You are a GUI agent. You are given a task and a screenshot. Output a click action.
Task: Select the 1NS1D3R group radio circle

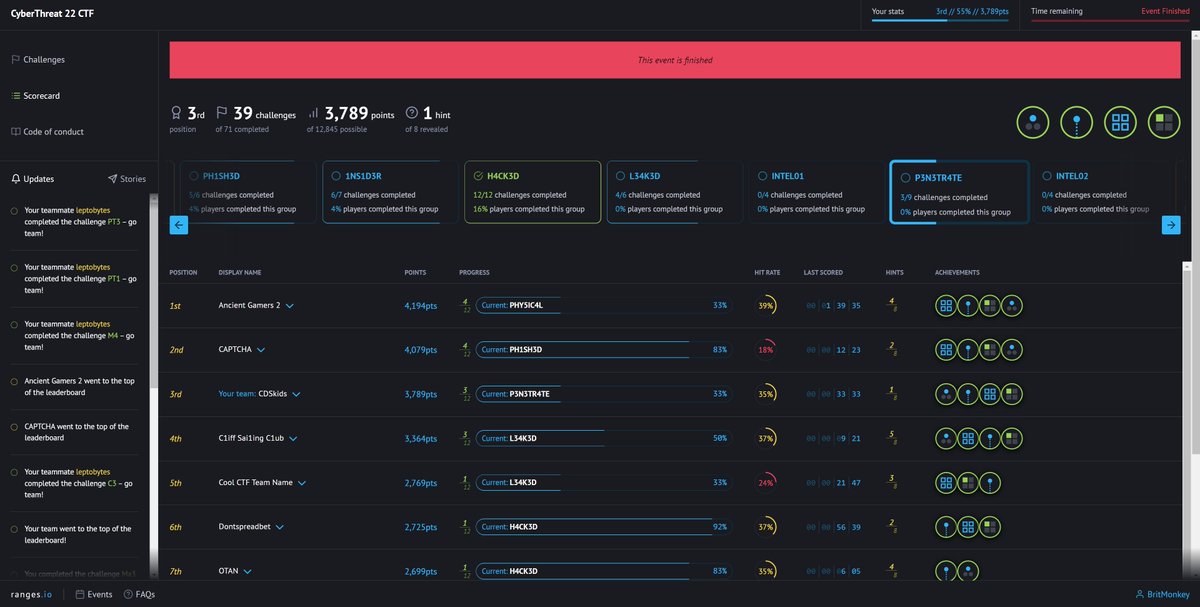tap(336, 176)
